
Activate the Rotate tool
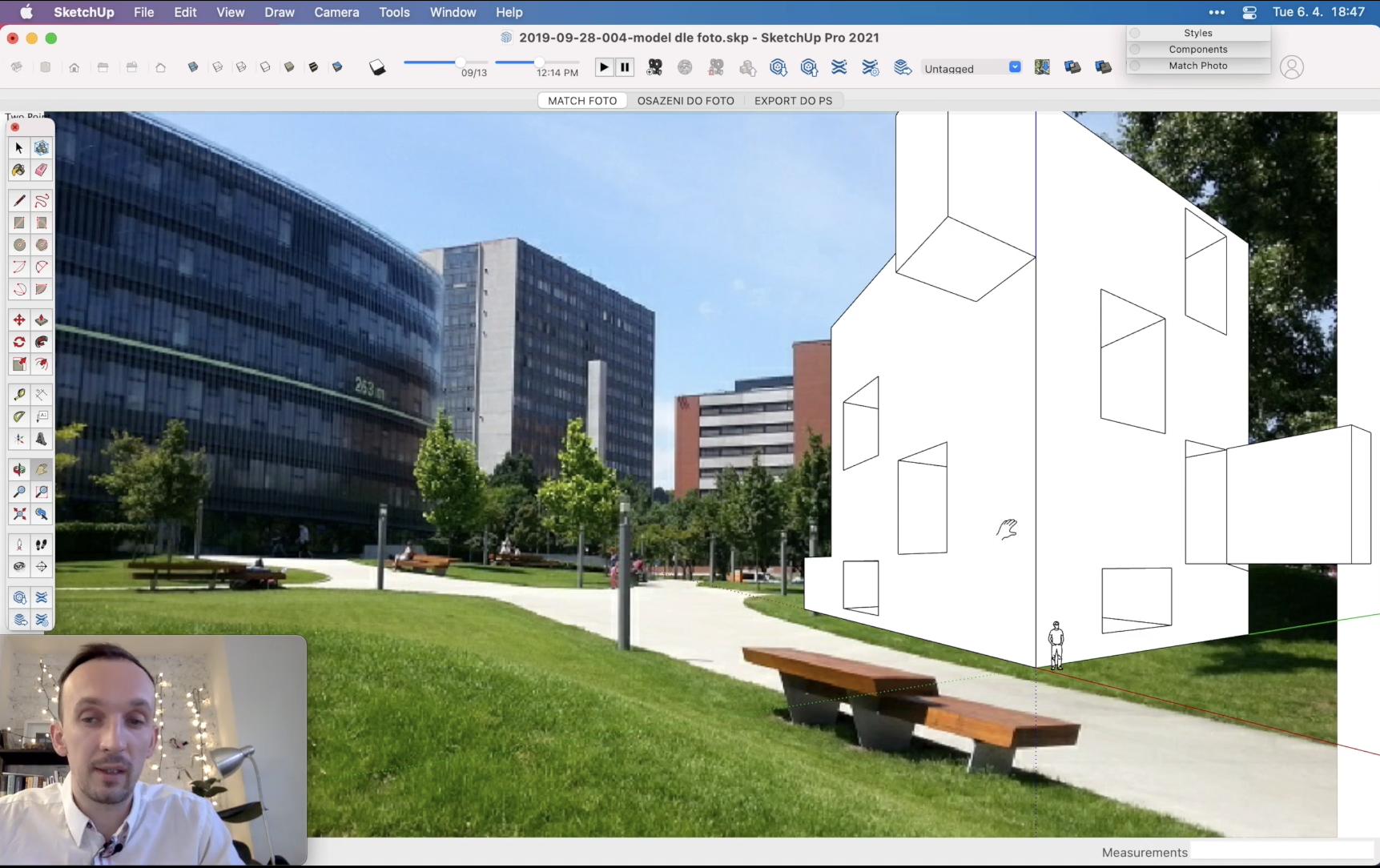point(19,342)
